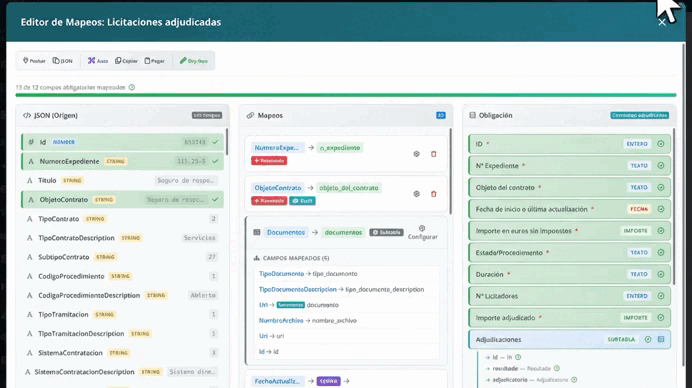Click the SUBTABLA badge on Adjudicaciones row
Image resolution: width=692 pixels, height=388 pixels.
(621, 339)
